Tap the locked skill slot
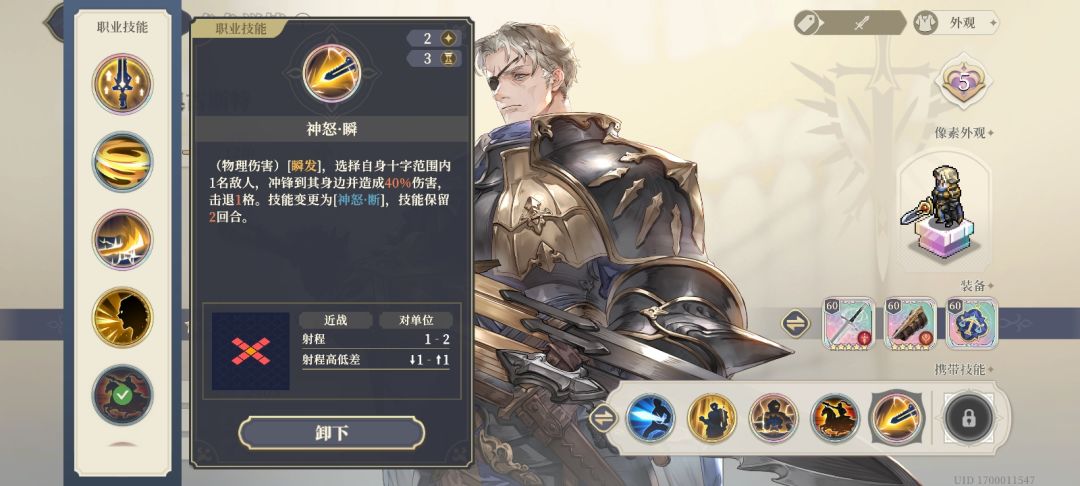Image resolution: width=1080 pixels, height=486 pixels. point(969,418)
